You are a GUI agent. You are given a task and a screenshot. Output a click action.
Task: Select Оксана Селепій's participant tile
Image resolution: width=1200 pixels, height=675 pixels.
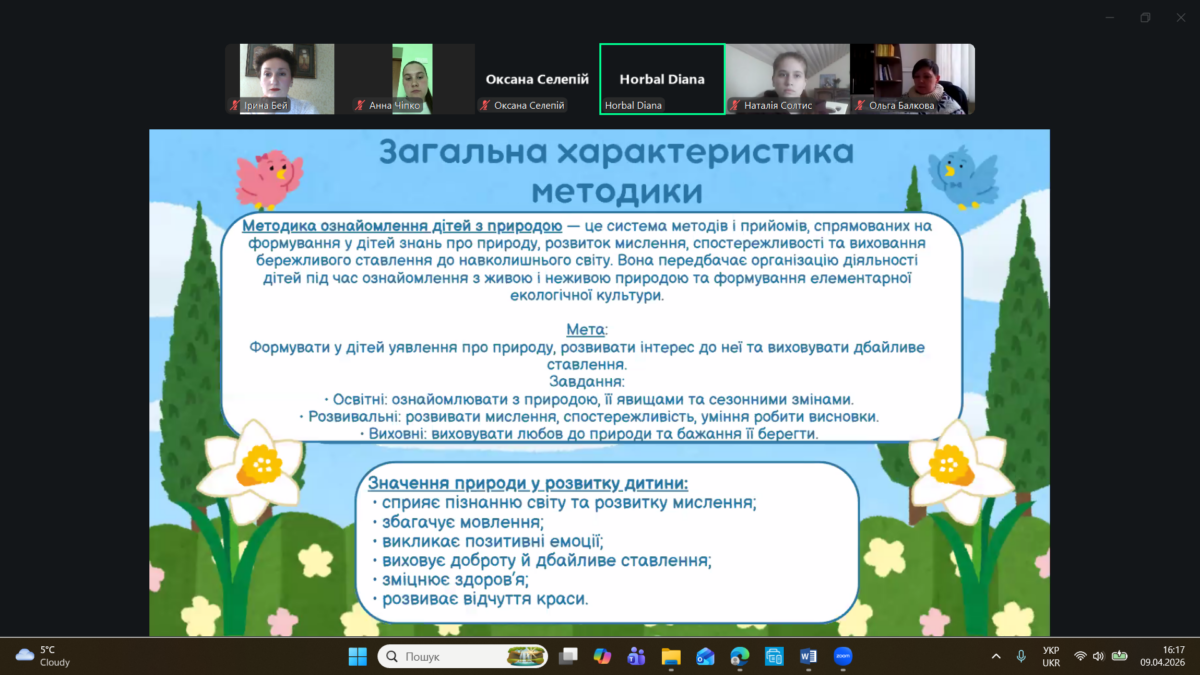coord(537,79)
